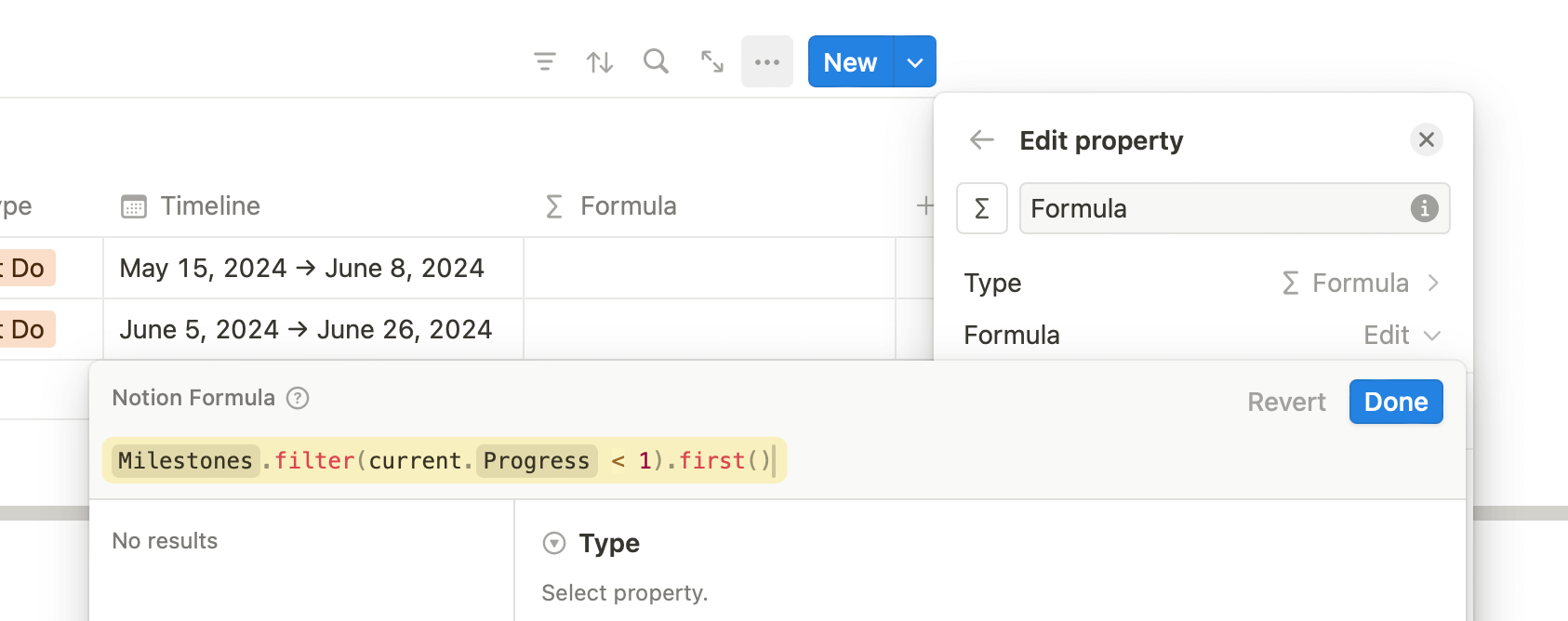Click the search magnifier icon
The image size is (1568, 621).
(656, 62)
